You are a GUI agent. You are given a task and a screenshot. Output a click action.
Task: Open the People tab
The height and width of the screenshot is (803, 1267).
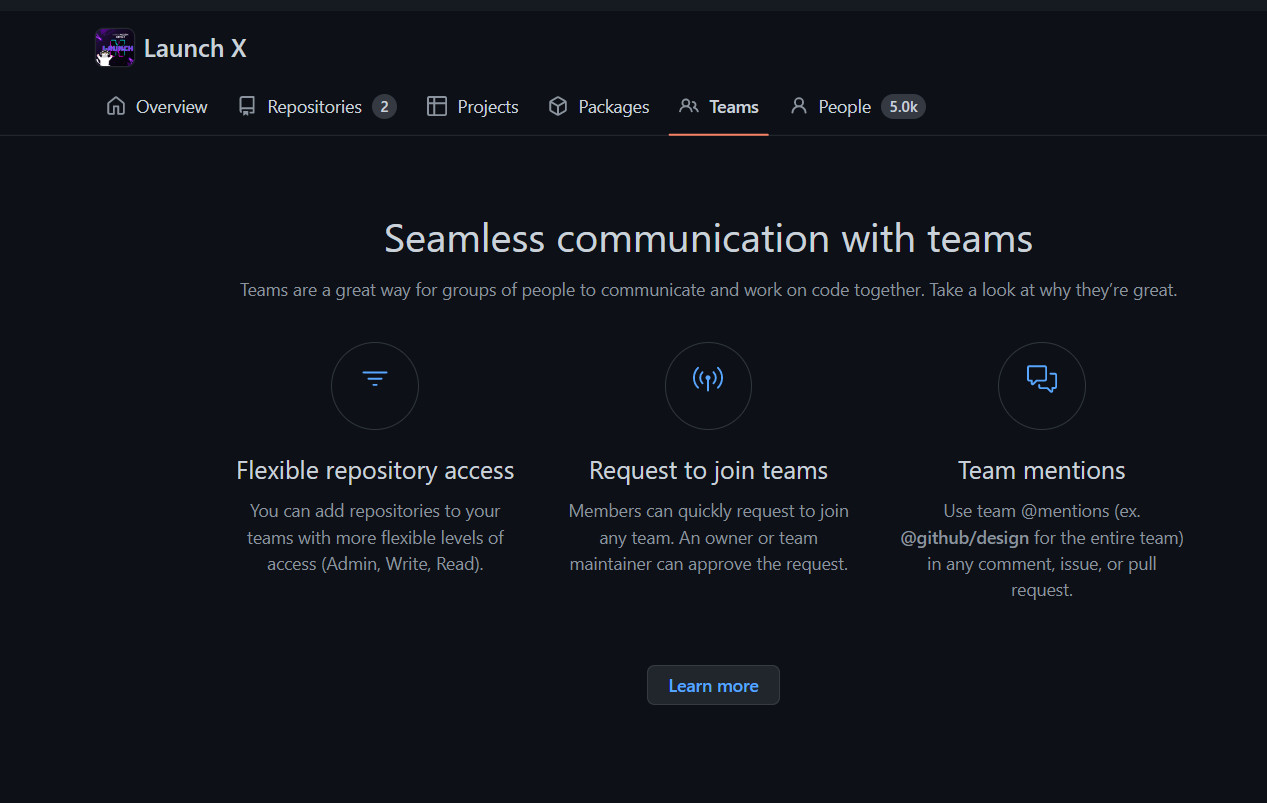click(843, 106)
